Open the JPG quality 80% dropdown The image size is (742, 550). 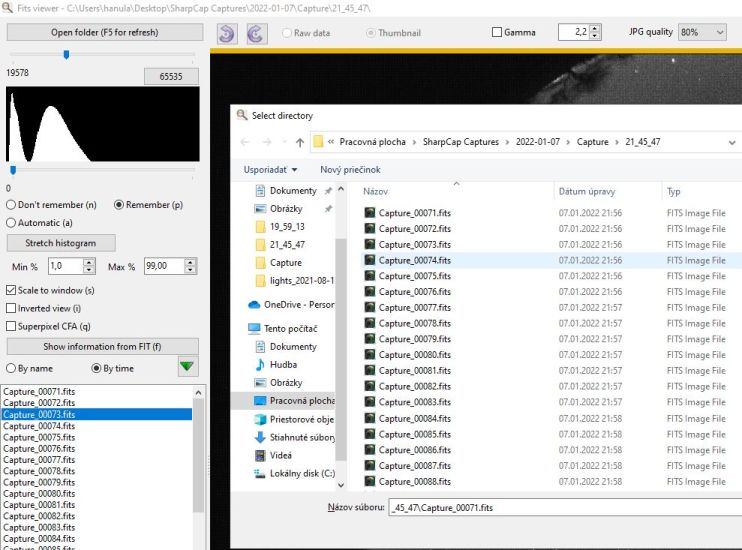(x=702, y=32)
